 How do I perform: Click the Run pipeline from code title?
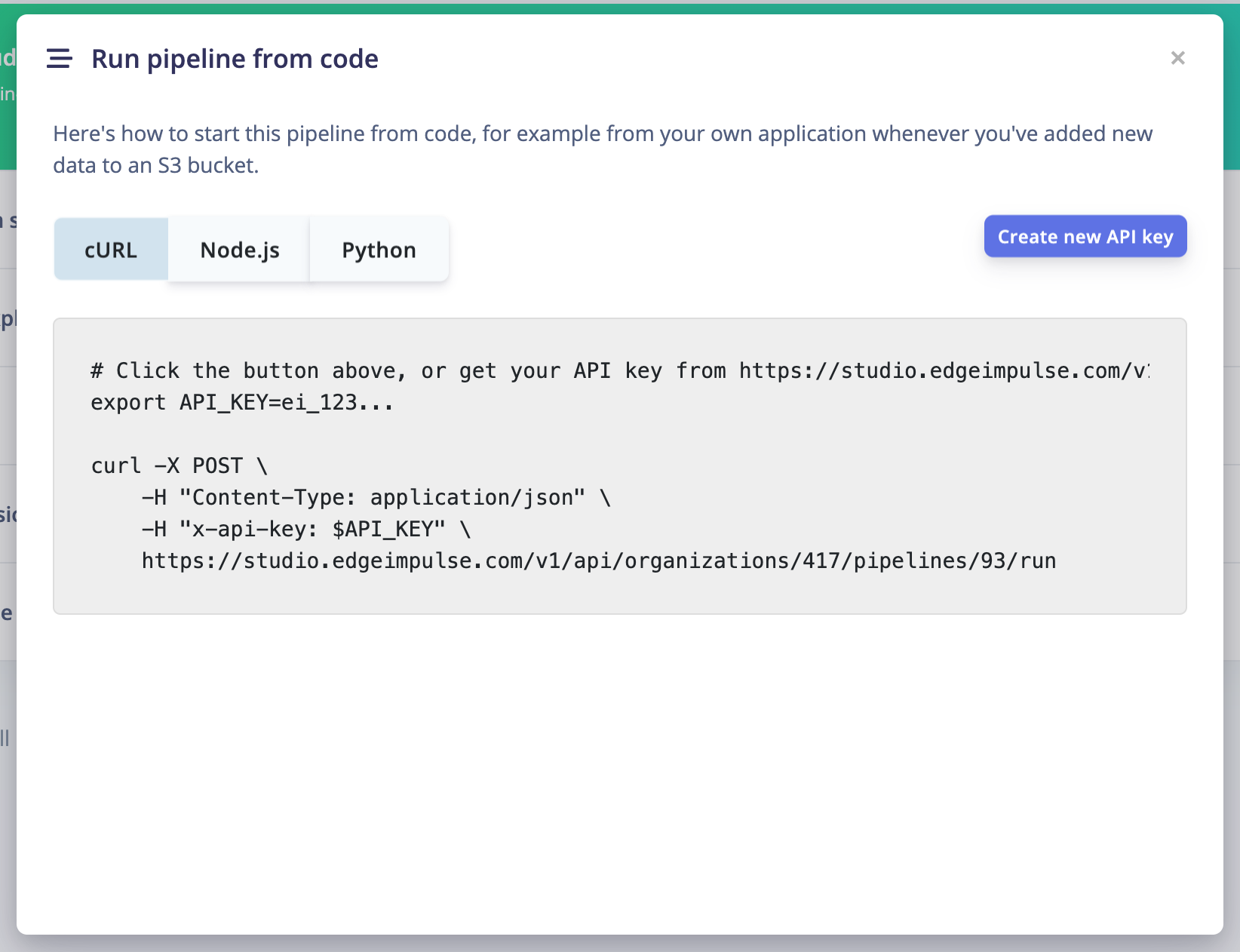coord(235,59)
